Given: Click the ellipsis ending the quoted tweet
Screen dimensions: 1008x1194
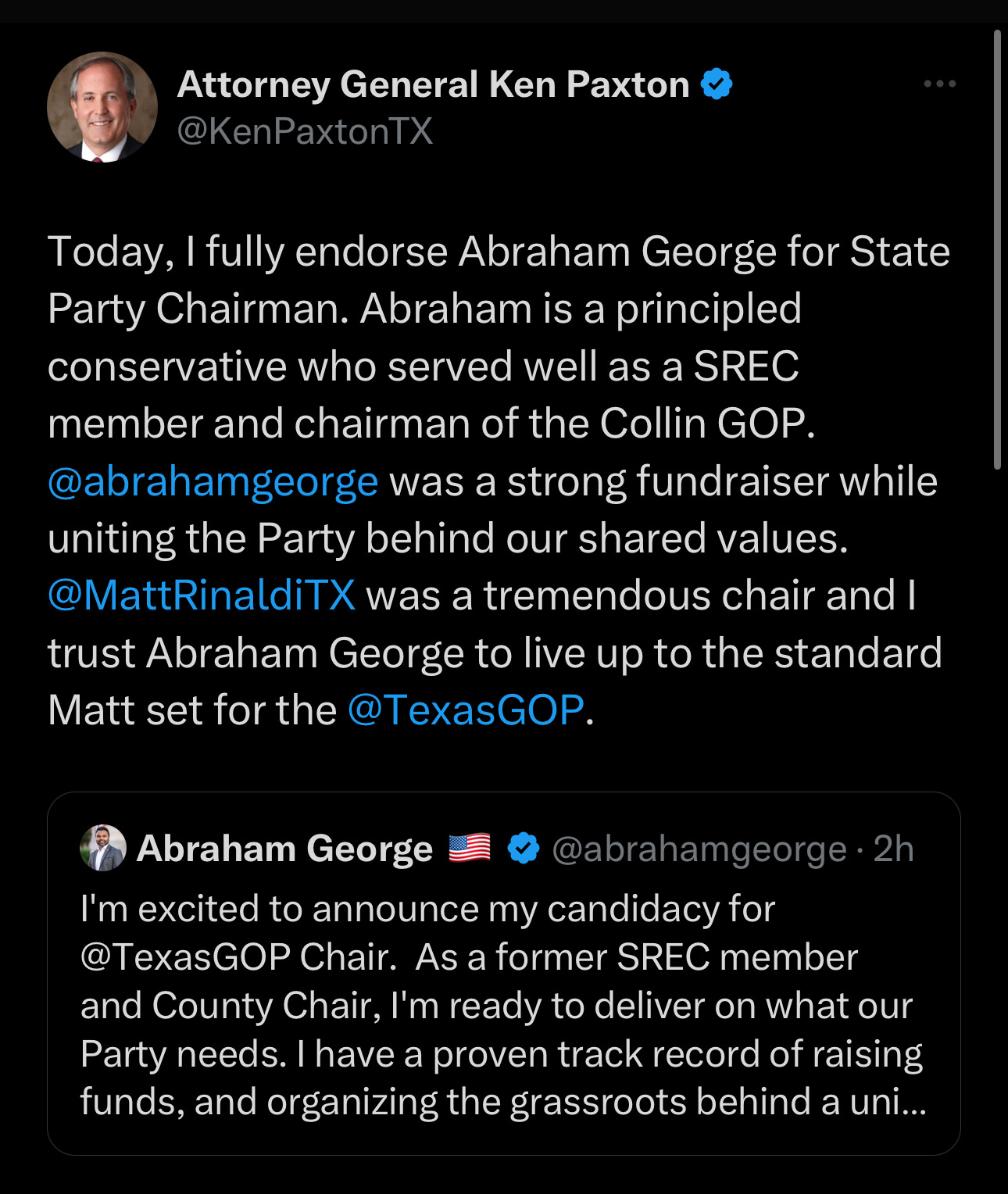Looking at the screenshot, I should 910,1102.
